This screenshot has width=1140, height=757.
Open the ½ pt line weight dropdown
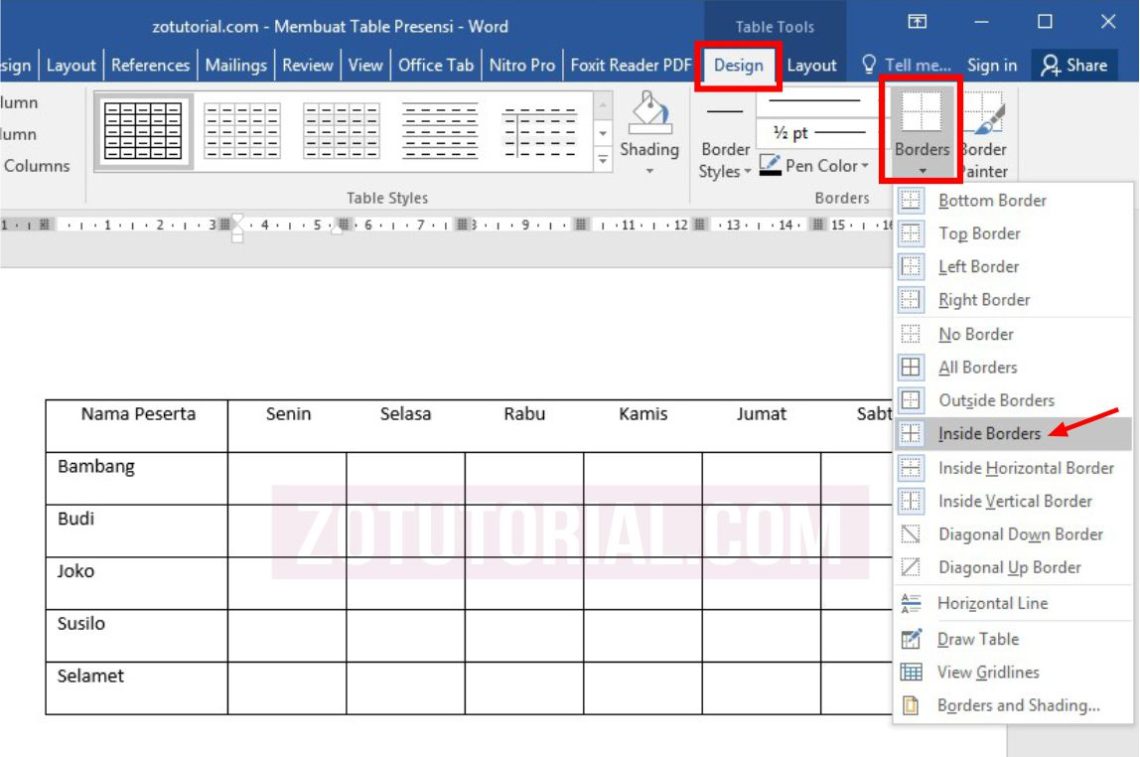[820, 133]
